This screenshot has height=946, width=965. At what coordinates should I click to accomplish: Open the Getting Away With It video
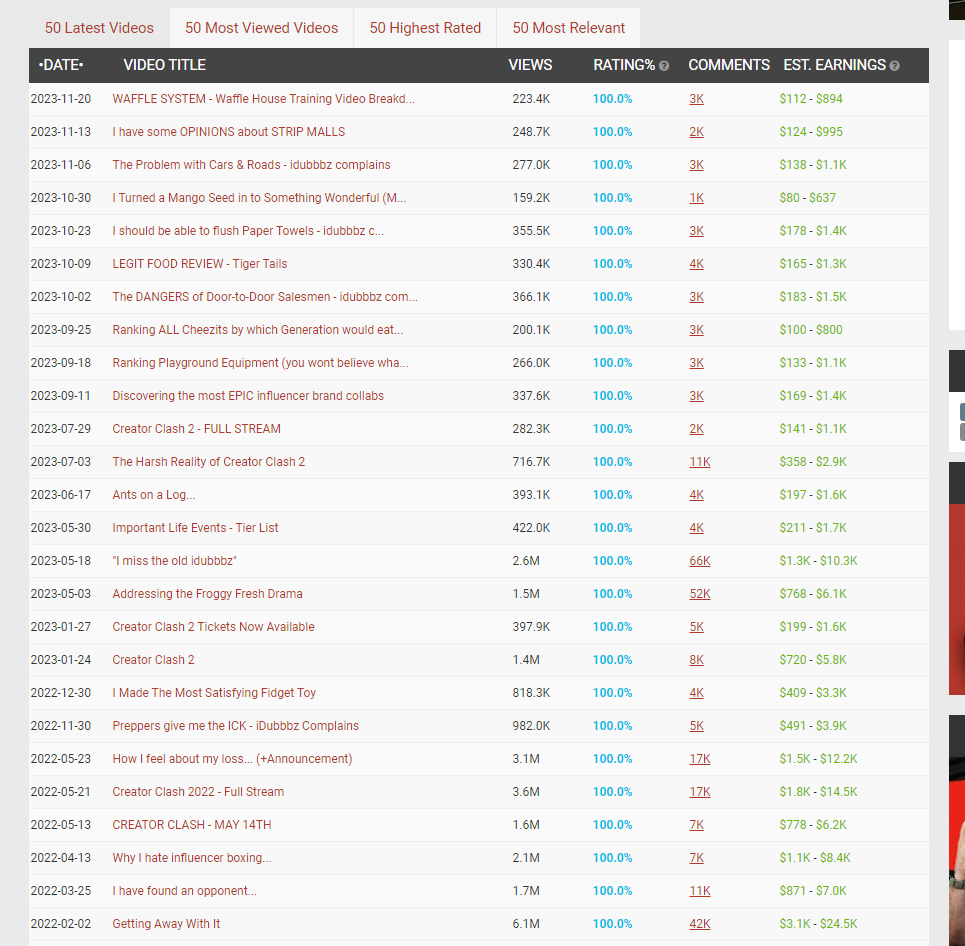[166, 924]
